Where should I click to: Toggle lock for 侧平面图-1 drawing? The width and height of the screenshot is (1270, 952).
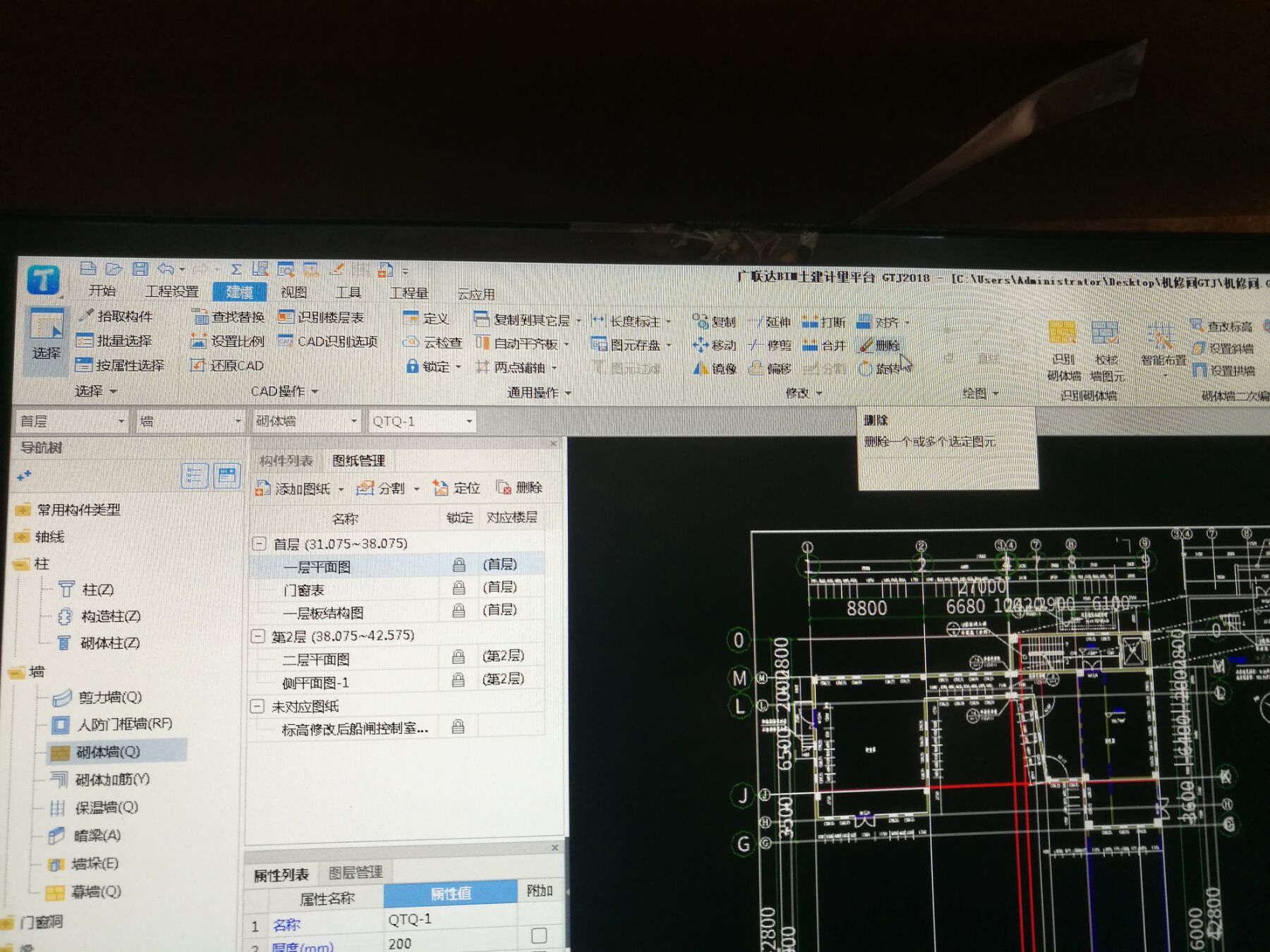pyautogui.click(x=458, y=681)
